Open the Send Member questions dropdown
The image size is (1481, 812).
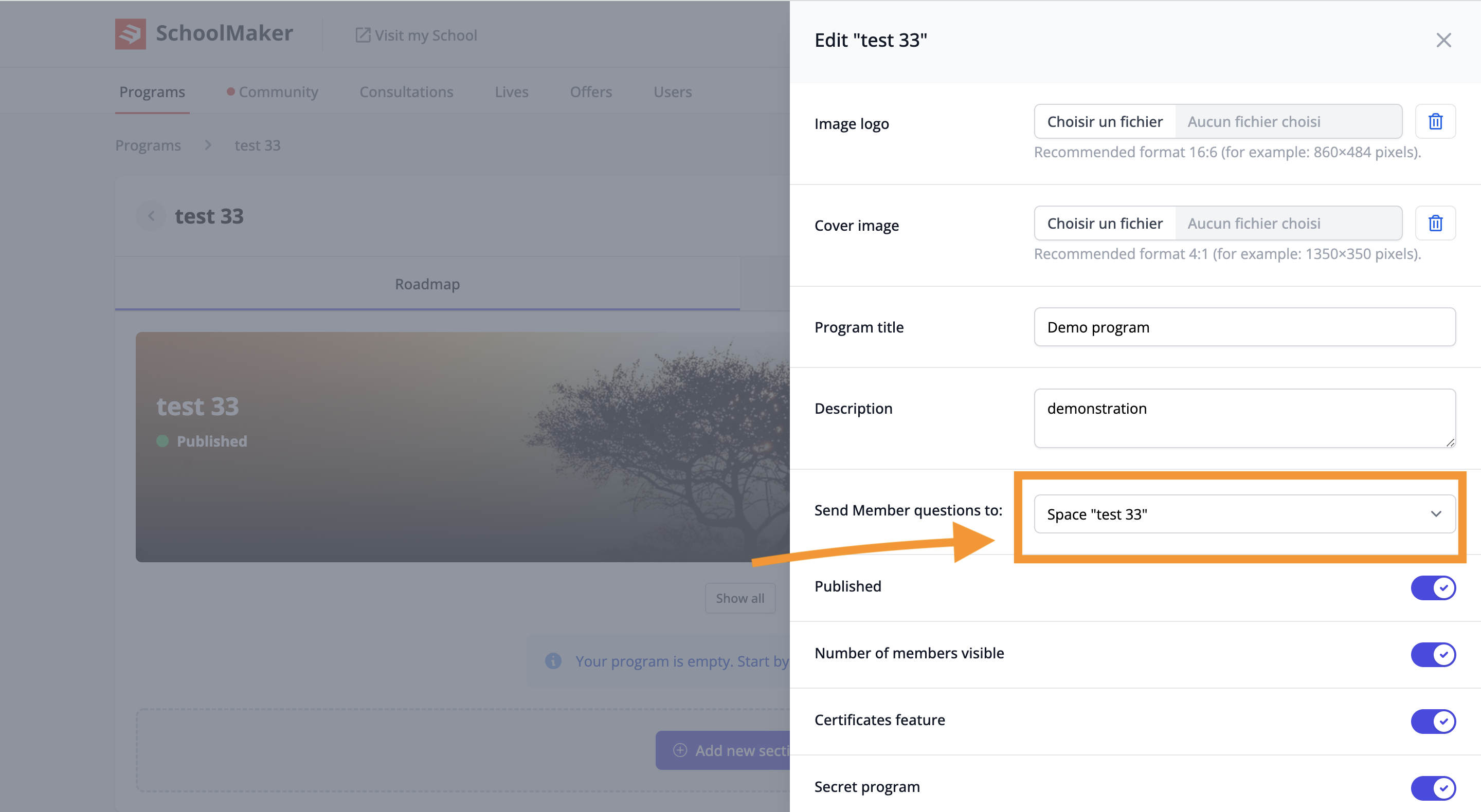coord(1244,514)
